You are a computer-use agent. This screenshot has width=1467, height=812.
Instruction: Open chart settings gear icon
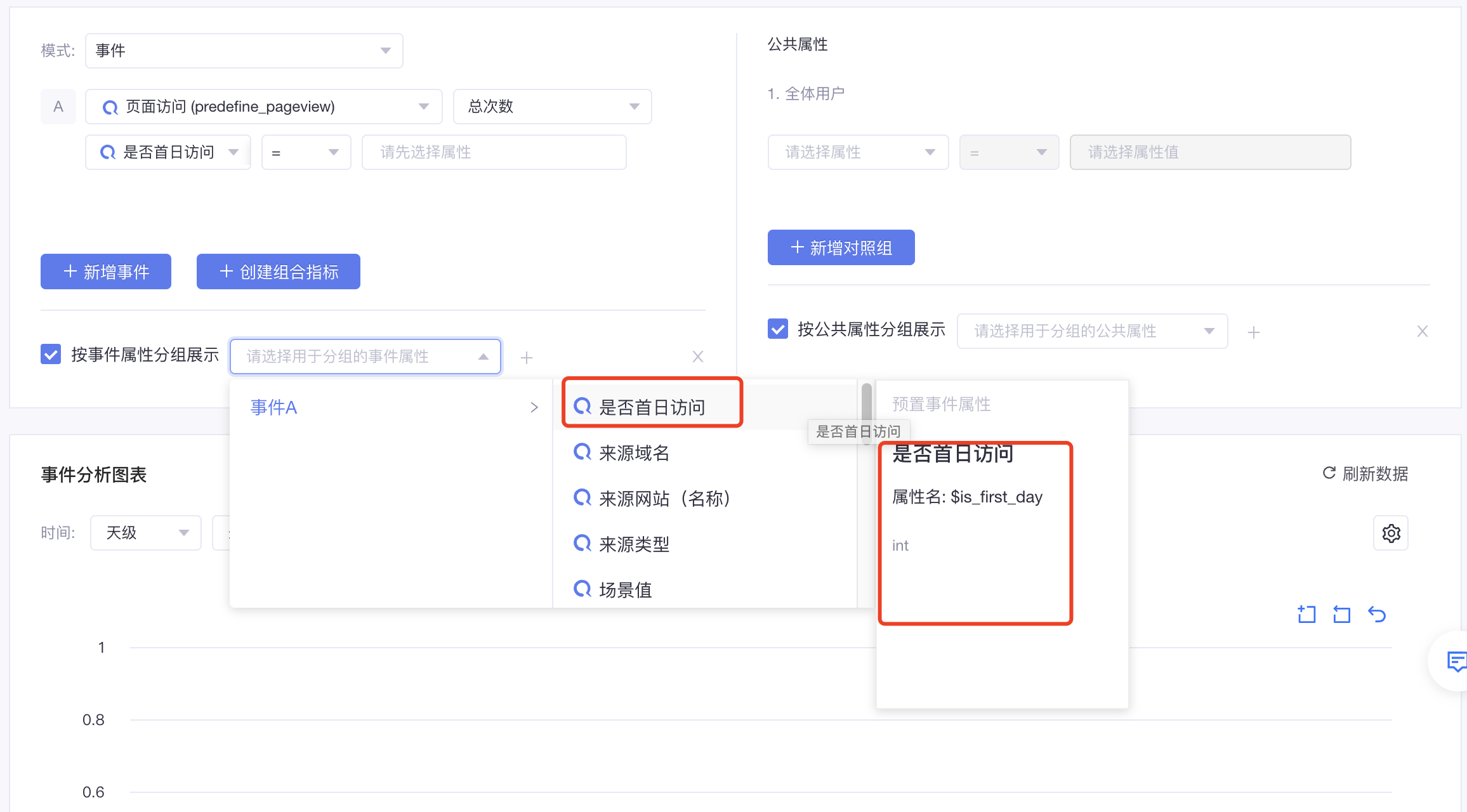1391,533
